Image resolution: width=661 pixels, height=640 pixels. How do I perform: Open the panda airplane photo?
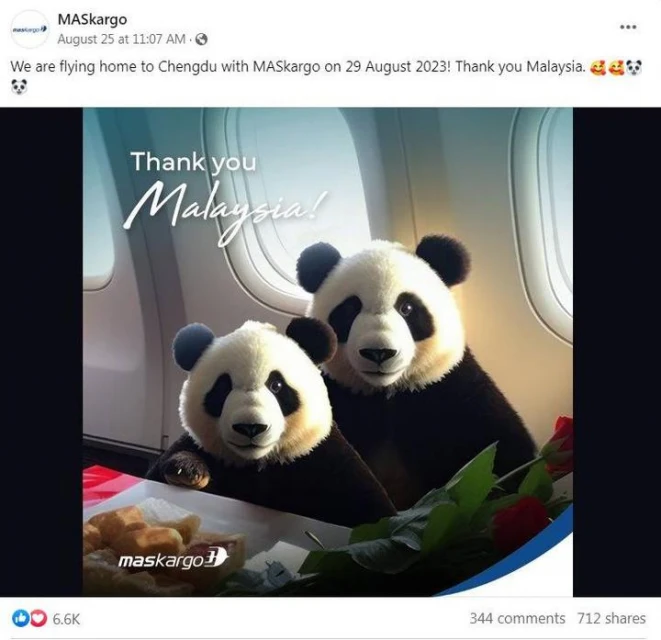(328, 352)
